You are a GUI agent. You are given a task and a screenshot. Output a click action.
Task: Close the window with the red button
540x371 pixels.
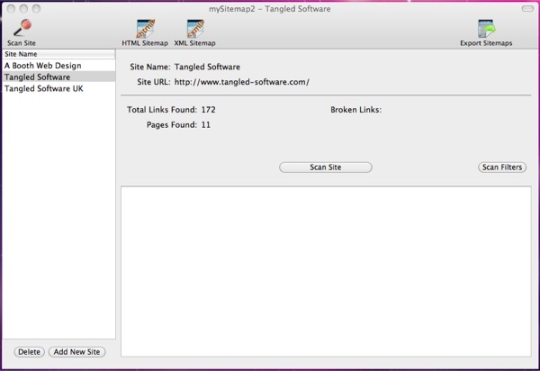(11, 9)
